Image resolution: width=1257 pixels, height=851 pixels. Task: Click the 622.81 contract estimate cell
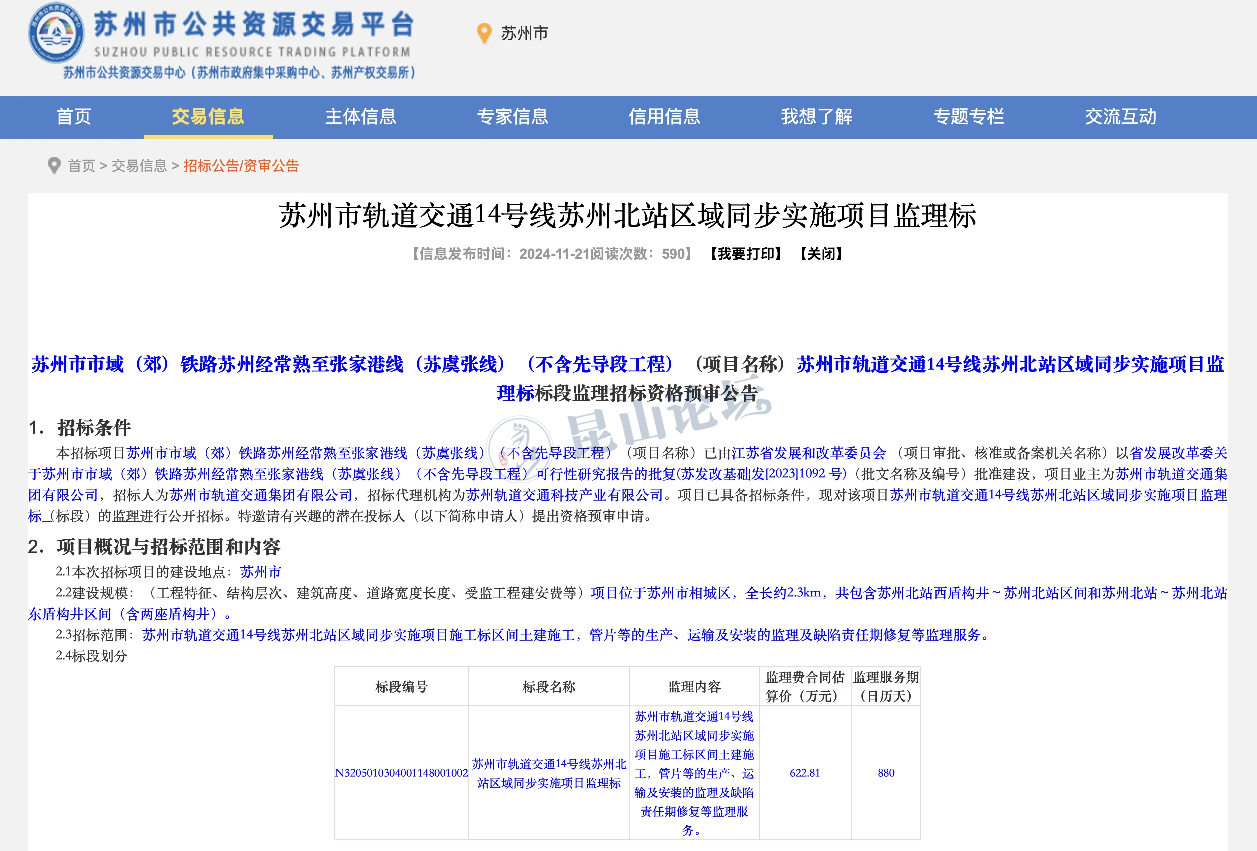pyautogui.click(x=804, y=773)
